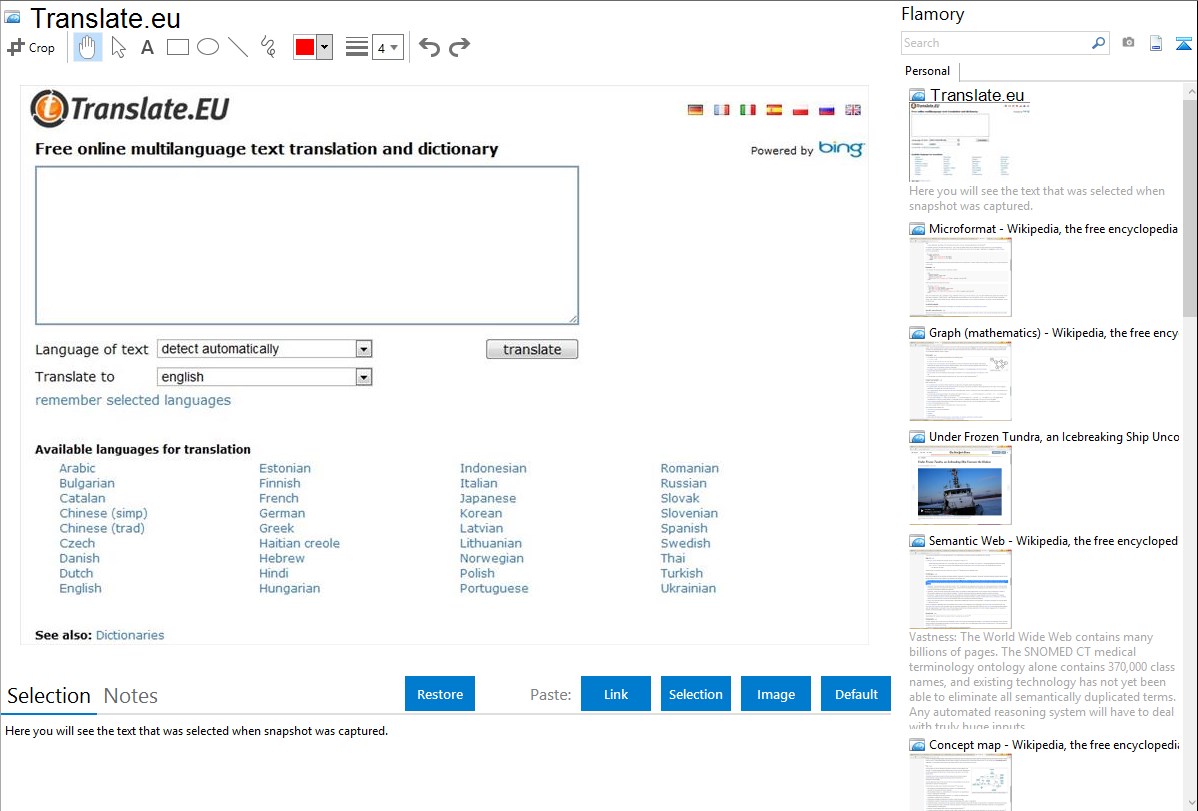Select the straight line tool

[x=238, y=47]
